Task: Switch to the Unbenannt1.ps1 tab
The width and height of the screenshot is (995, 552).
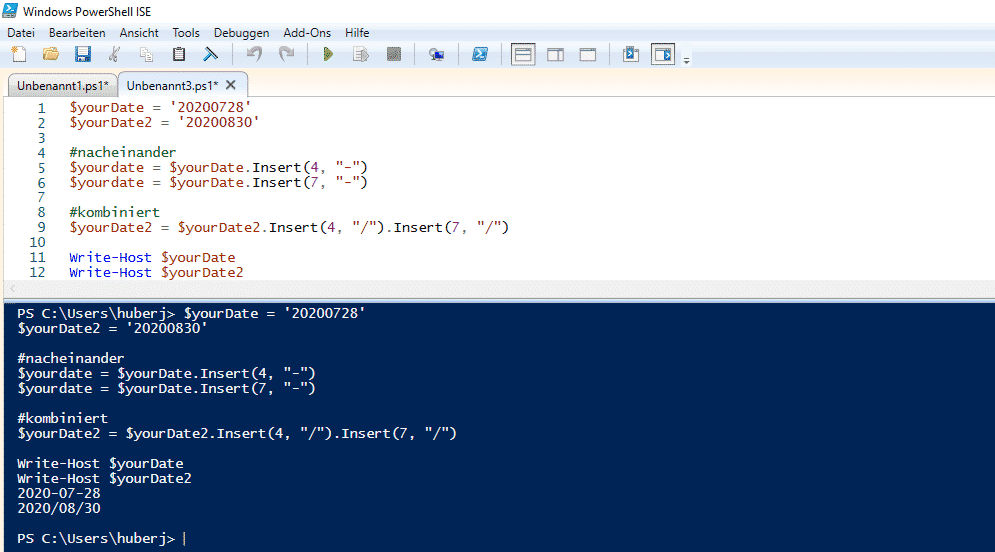Action: [62, 86]
